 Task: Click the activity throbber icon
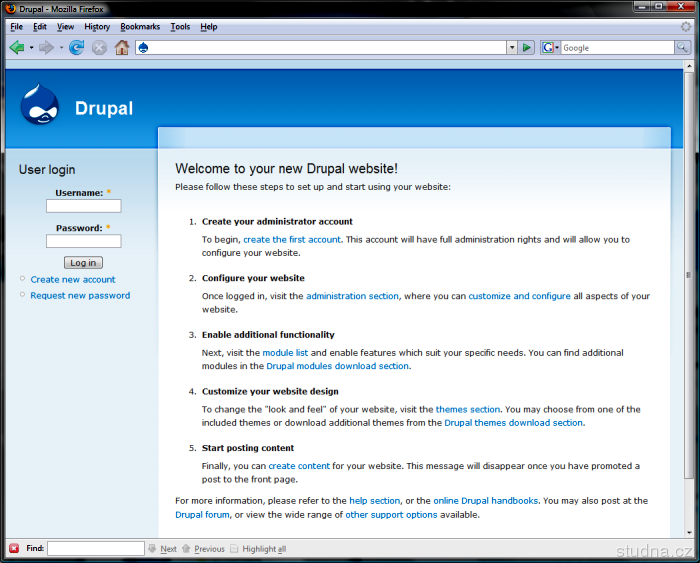(686, 27)
